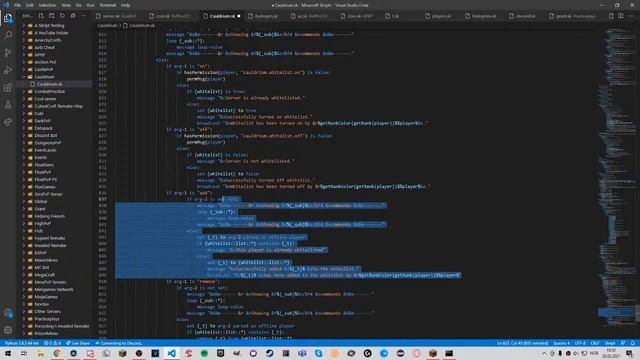Click the cursor position Ln Col indicator
This screenshot has width=640, height=360.
pyautogui.click(x=522, y=343)
